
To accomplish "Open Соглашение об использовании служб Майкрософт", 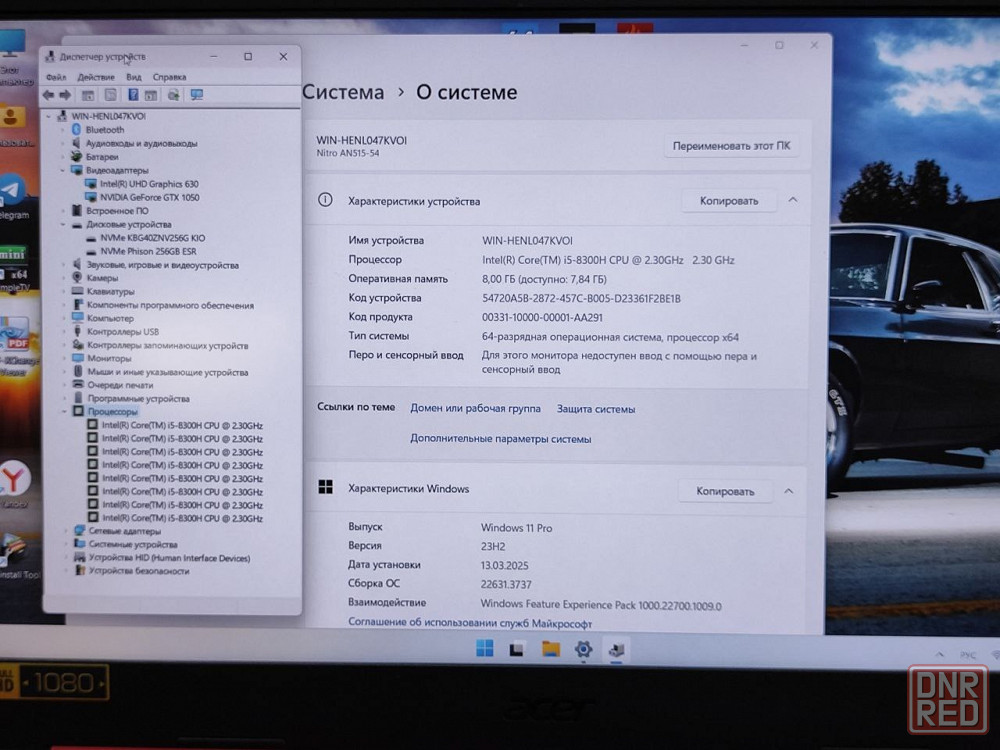I will [x=470, y=622].
